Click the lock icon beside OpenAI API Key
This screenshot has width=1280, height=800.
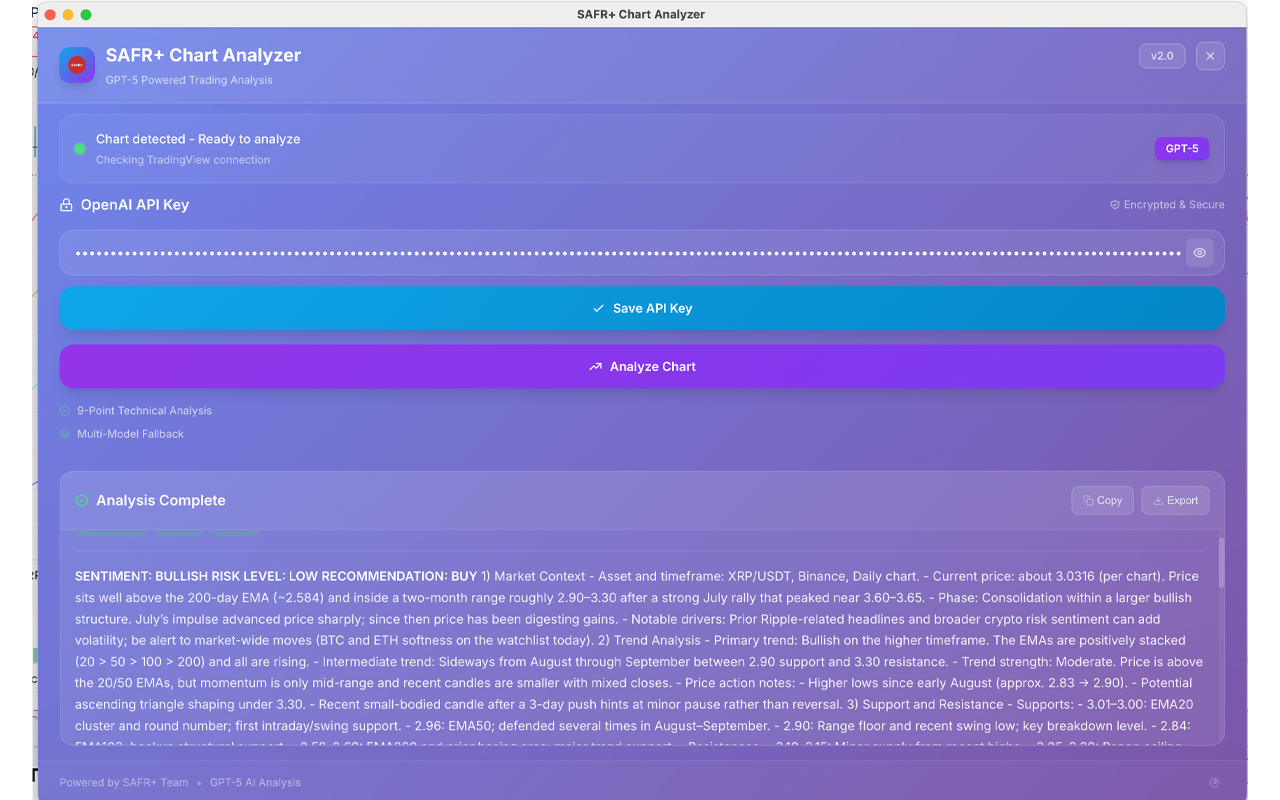(x=66, y=205)
